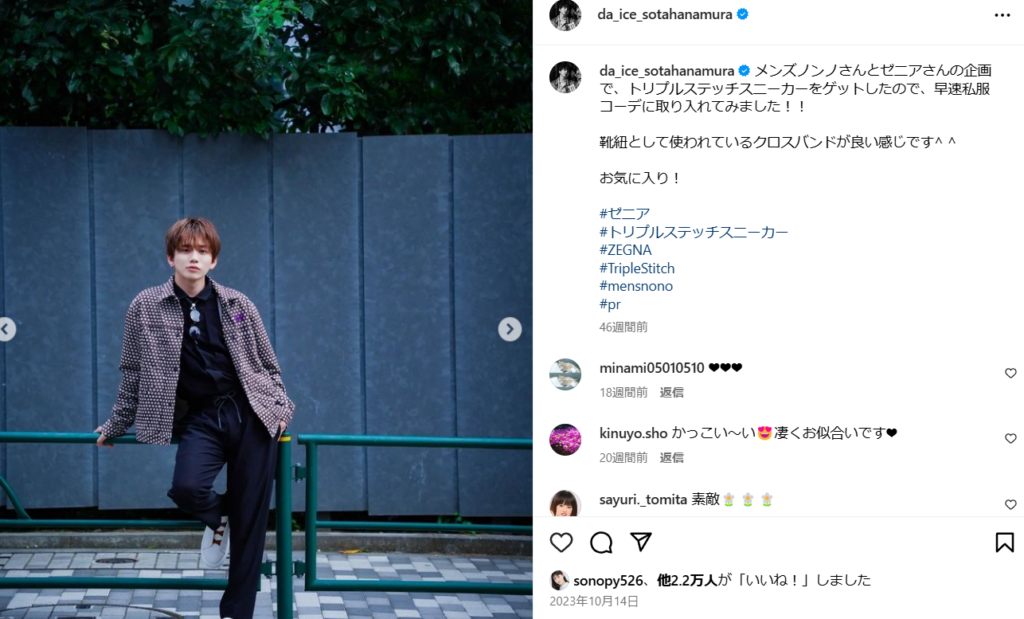Save the post with bookmark icon
1024x619 pixels.
[1004, 542]
